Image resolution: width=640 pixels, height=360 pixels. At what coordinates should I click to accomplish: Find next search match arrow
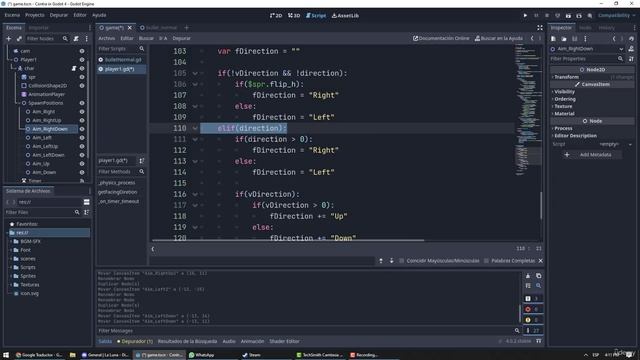pos(391,260)
